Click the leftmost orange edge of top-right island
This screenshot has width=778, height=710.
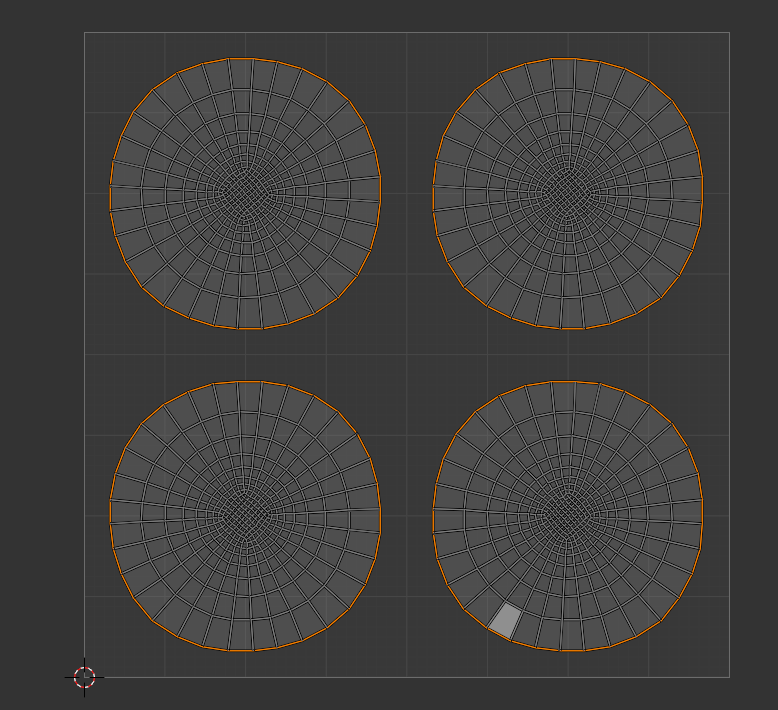[433, 197]
